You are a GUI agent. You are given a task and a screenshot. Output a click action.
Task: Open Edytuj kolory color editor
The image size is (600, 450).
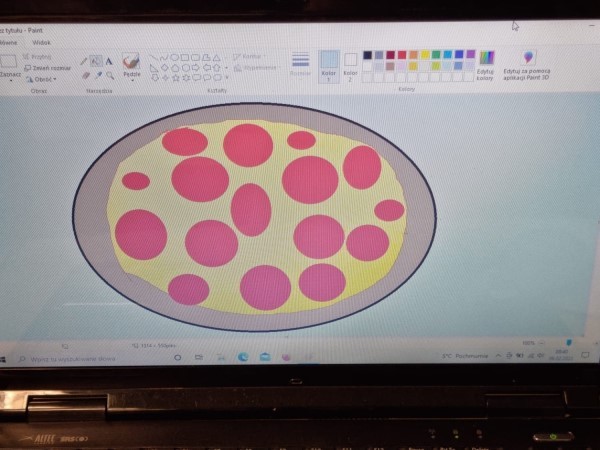pyautogui.click(x=485, y=65)
